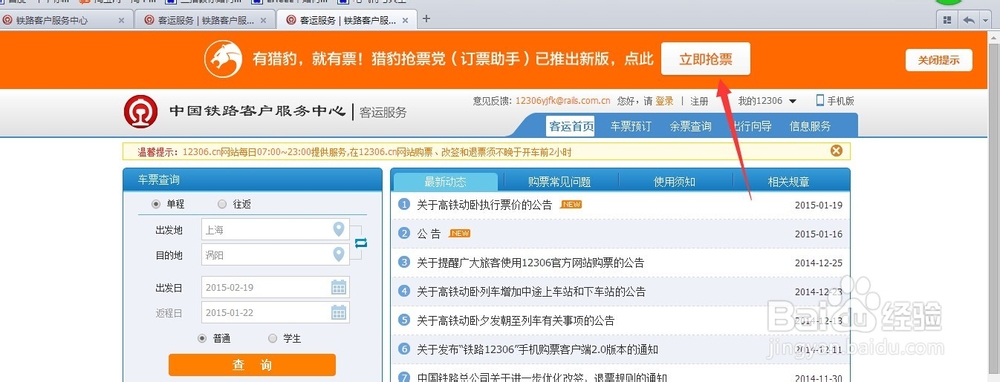Click the orange 查询 search button
This screenshot has height=382, width=1000.
[252, 365]
